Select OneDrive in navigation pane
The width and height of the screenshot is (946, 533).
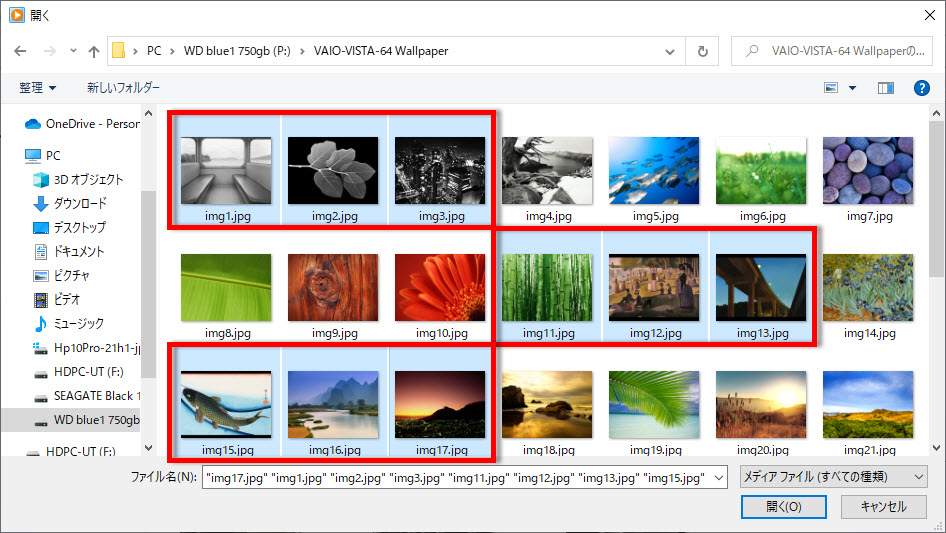84,124
